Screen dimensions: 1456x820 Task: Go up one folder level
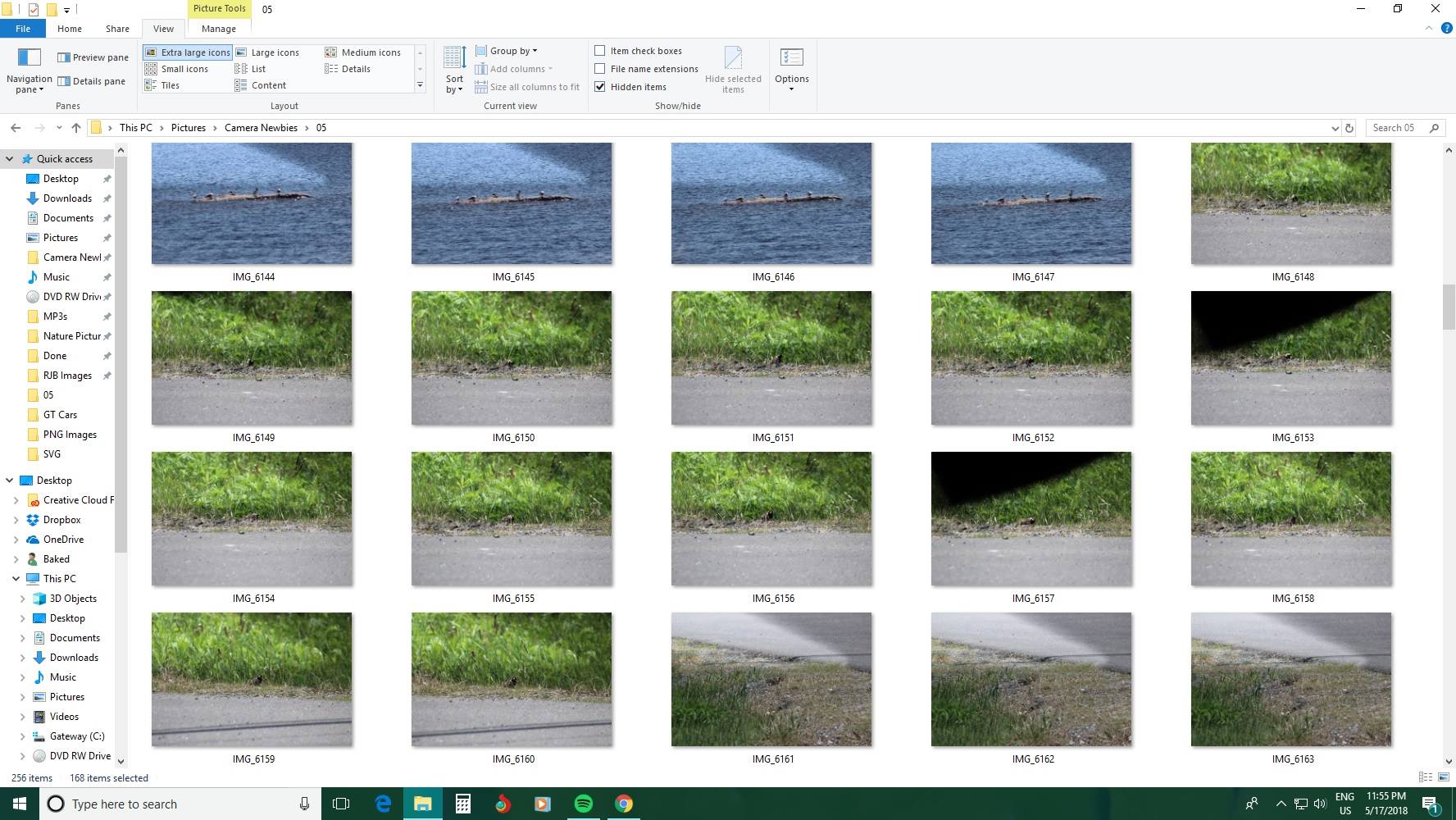[76, 128]
